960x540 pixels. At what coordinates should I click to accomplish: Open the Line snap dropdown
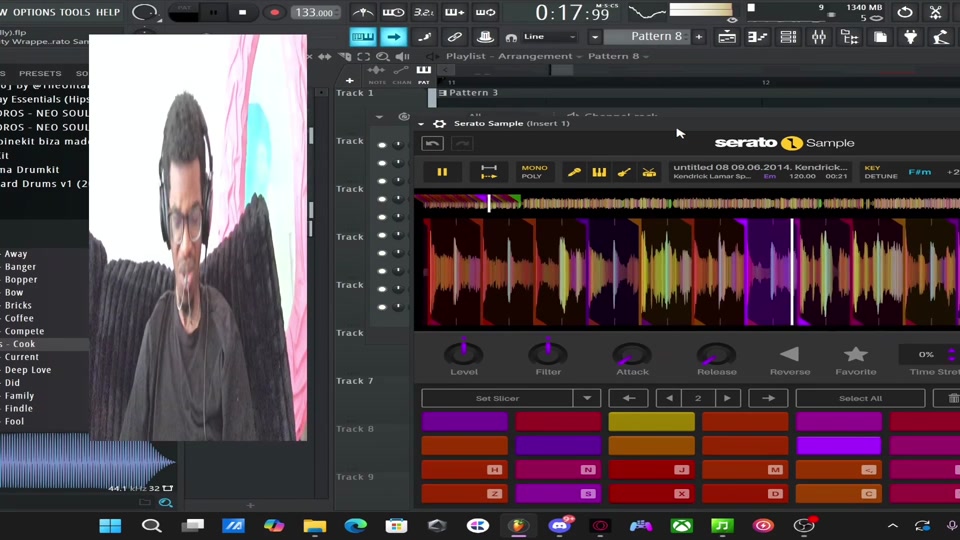549,37
